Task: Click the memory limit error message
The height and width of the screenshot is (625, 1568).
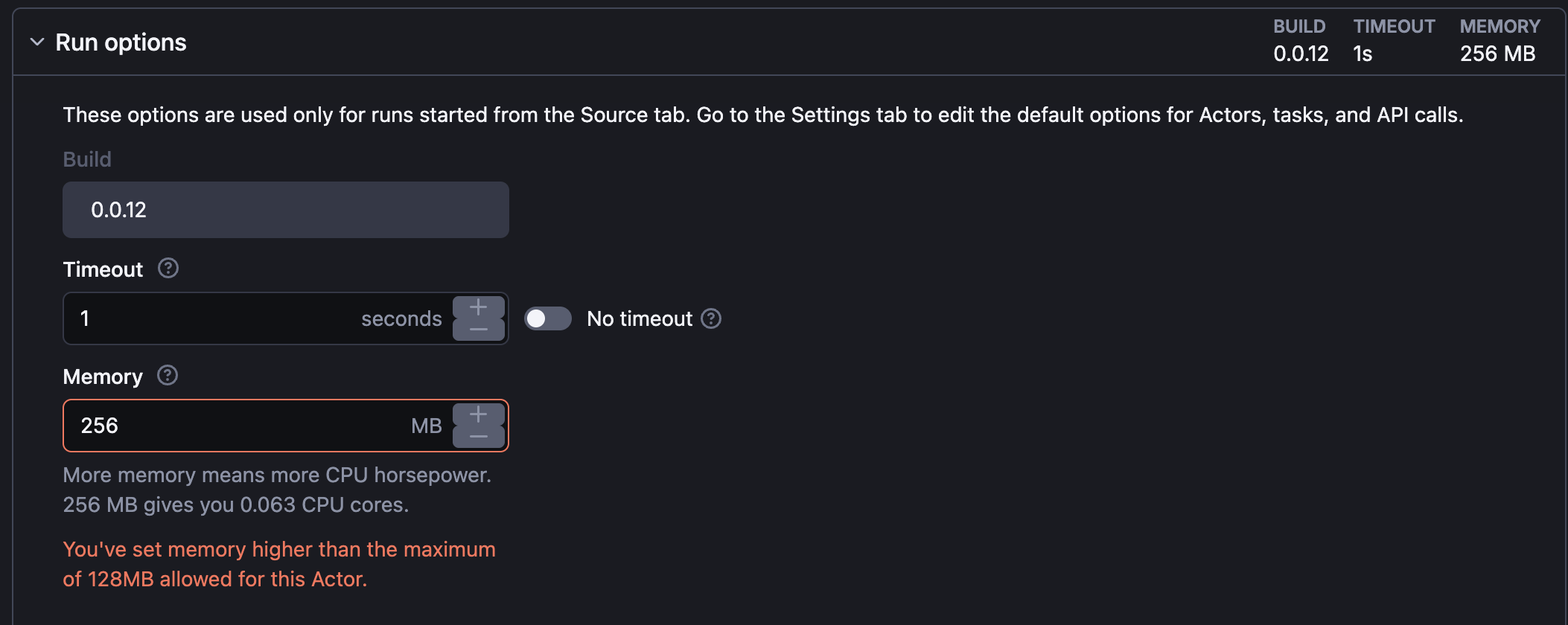Action: 279,564
